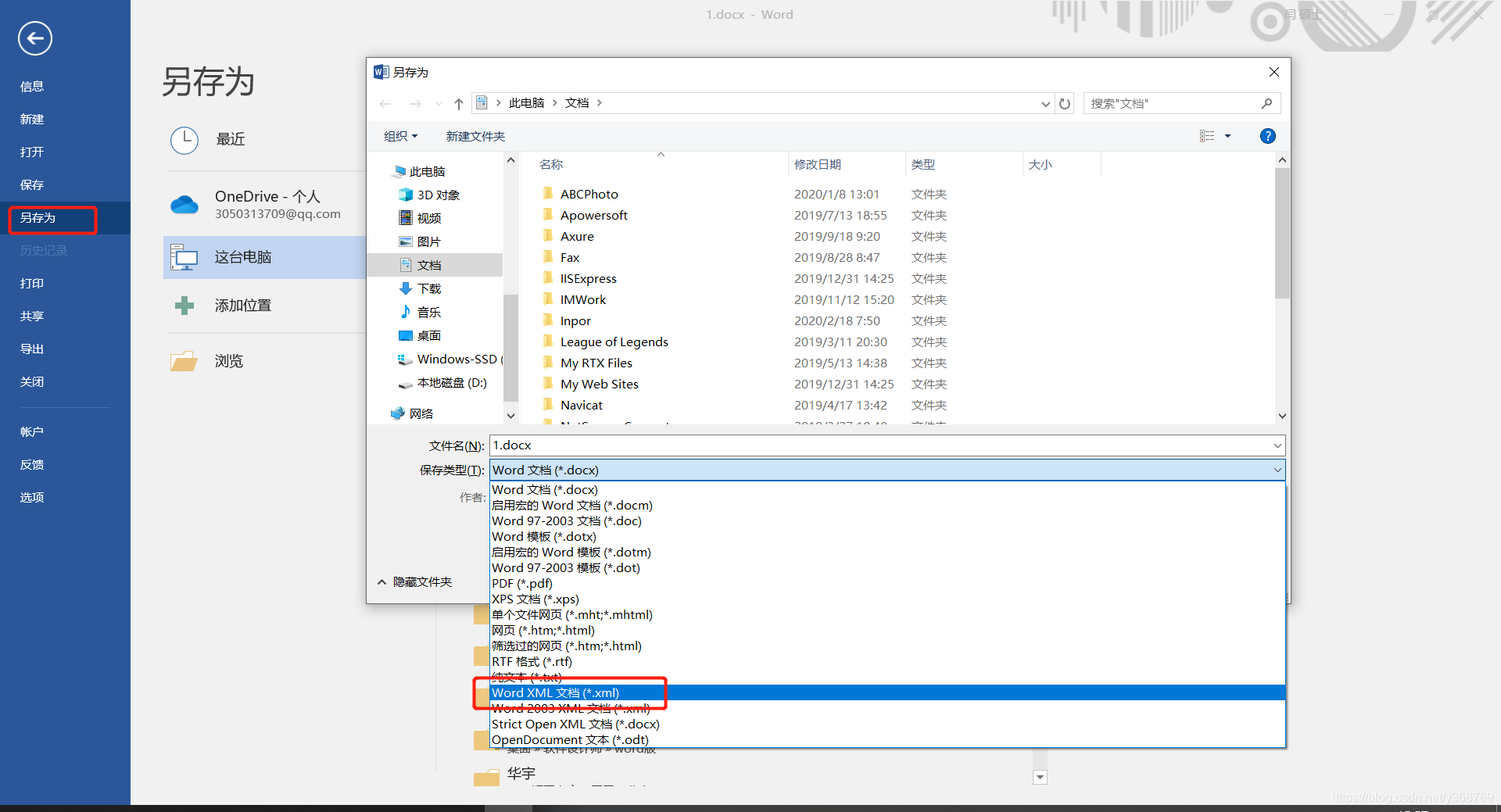Viewport: 1501px width, 812px height.
Task: Select 此电脑 in the navigation tree
Action: point(419,171)
